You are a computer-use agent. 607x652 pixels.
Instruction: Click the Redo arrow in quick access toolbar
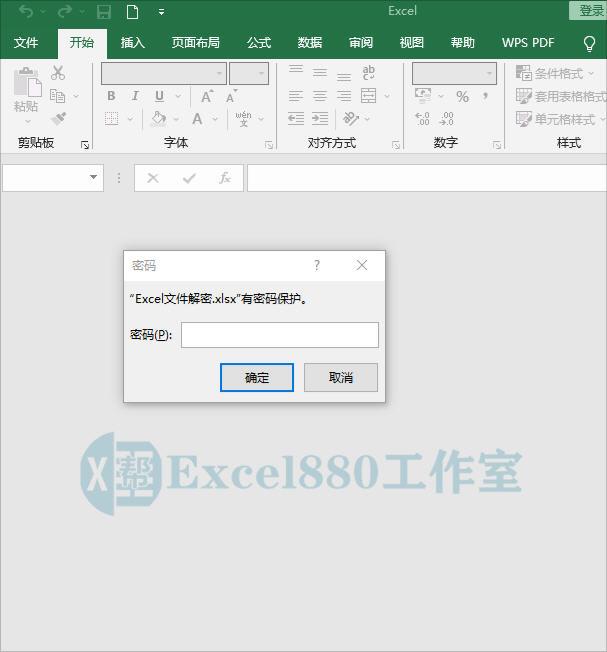pyautogui.click(x=64, y=12)
